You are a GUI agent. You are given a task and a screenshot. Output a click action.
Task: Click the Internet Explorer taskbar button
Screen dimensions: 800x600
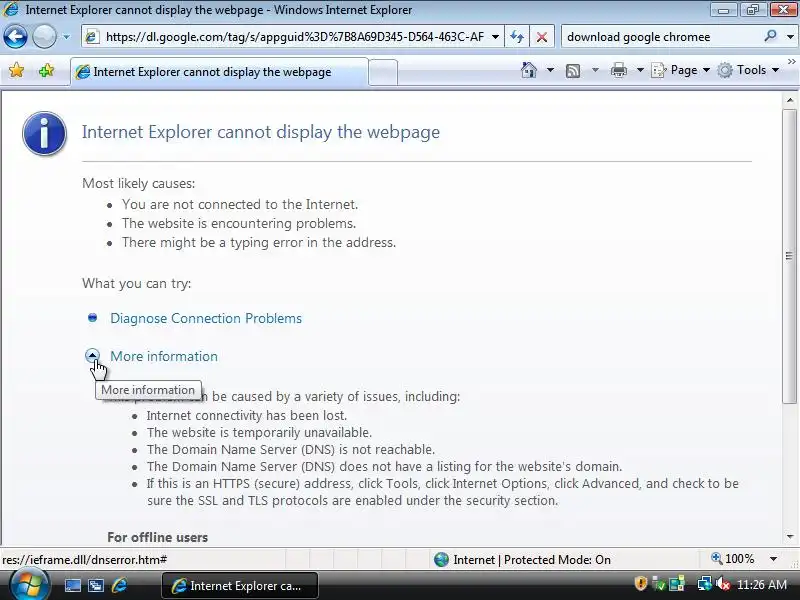[240, 585]
